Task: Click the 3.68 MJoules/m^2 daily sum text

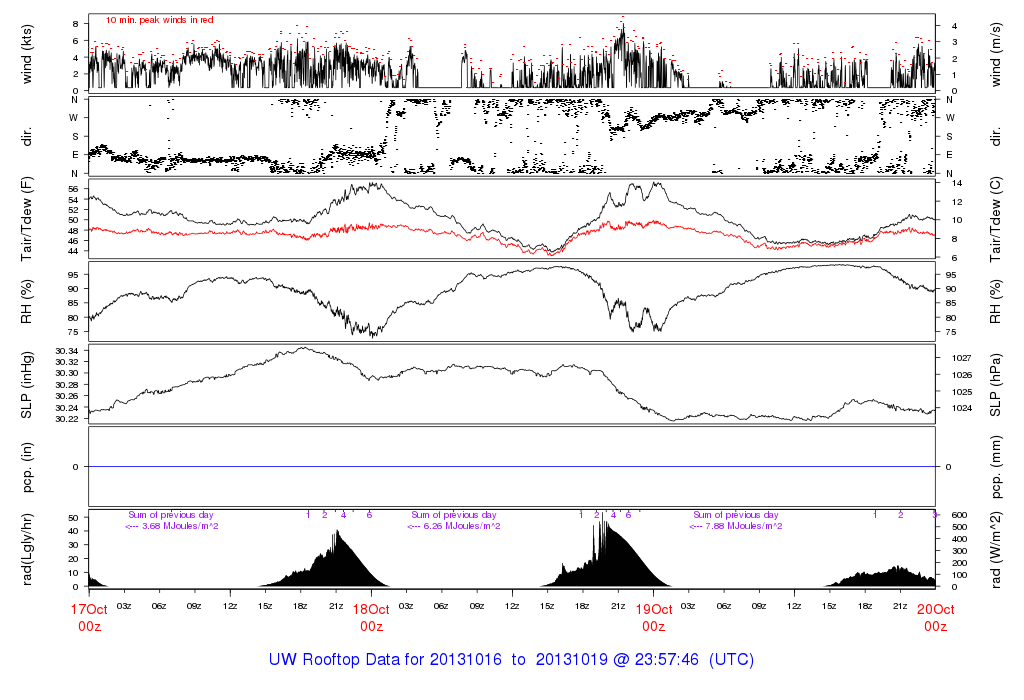Action: pos(172,526)
